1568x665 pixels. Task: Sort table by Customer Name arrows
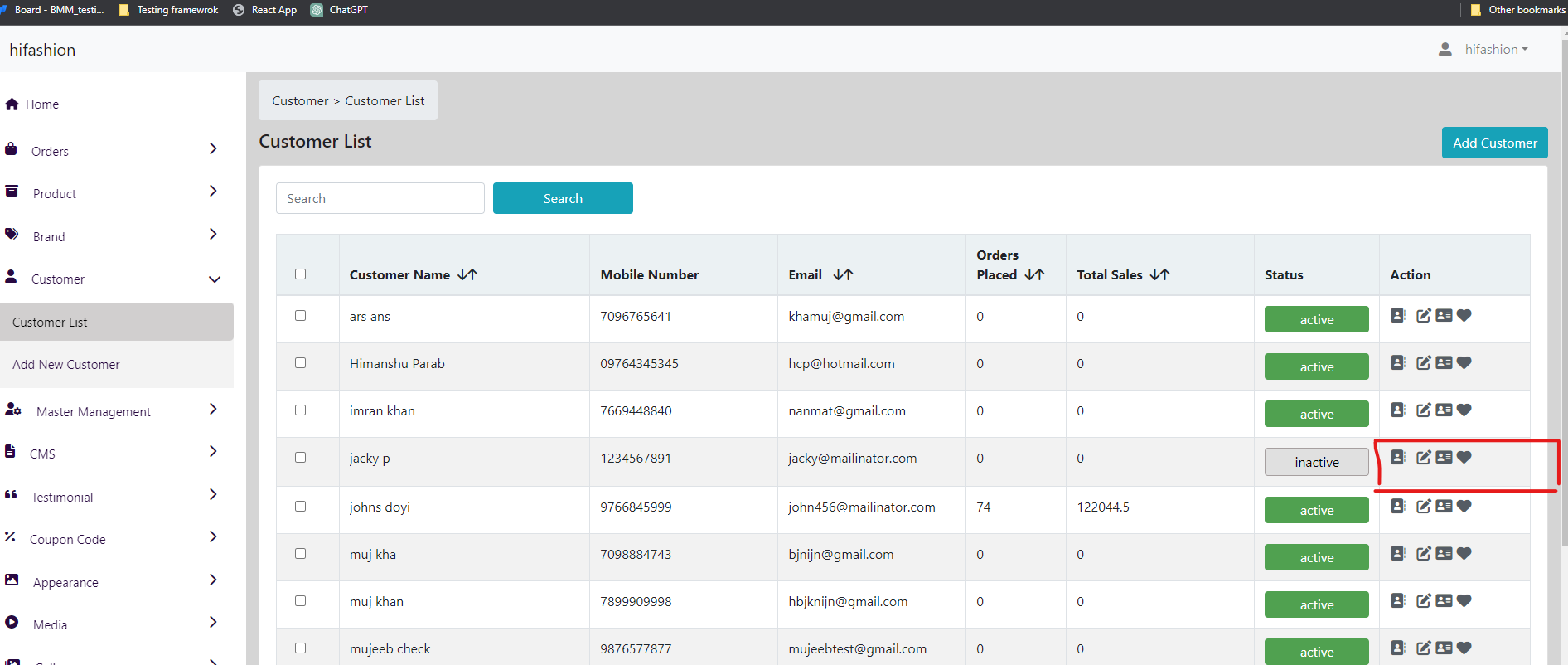point(467,274)
